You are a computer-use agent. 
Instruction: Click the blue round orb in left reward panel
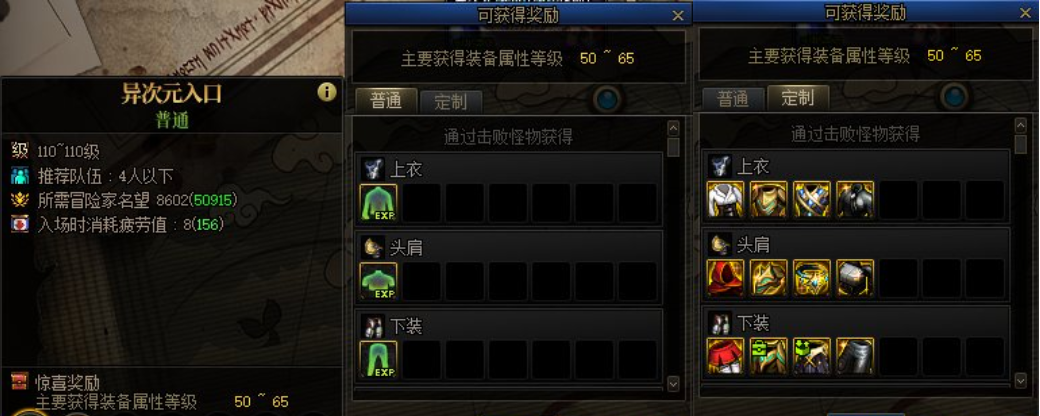[x=608, y=100]
